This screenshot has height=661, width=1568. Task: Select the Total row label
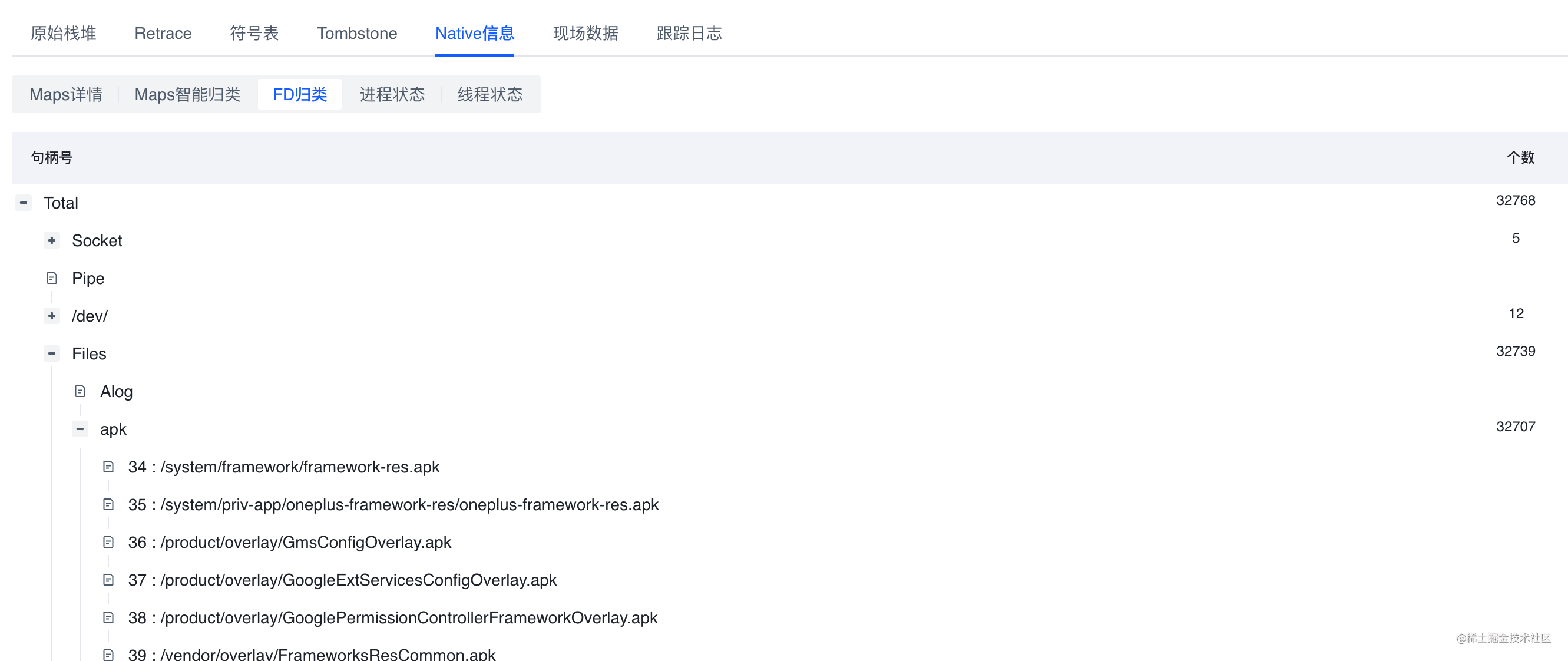tap(61, 203)
